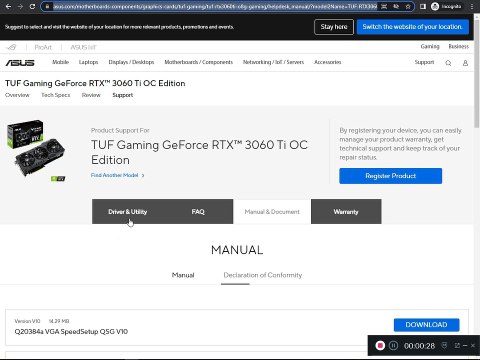Open the Accessories menu

pyautogui.click(x=328, y=62)
